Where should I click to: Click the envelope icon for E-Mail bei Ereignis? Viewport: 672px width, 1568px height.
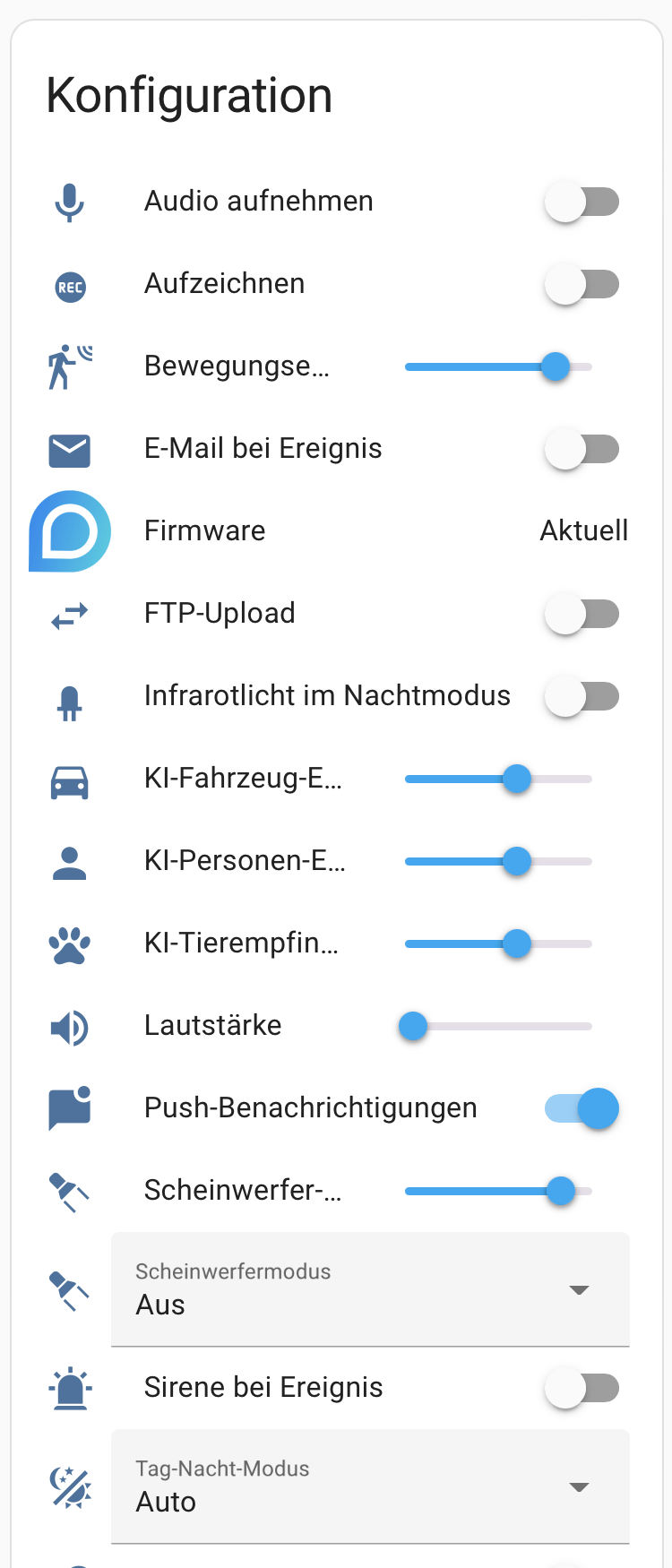pyautogui.click(x=69, y=450)
